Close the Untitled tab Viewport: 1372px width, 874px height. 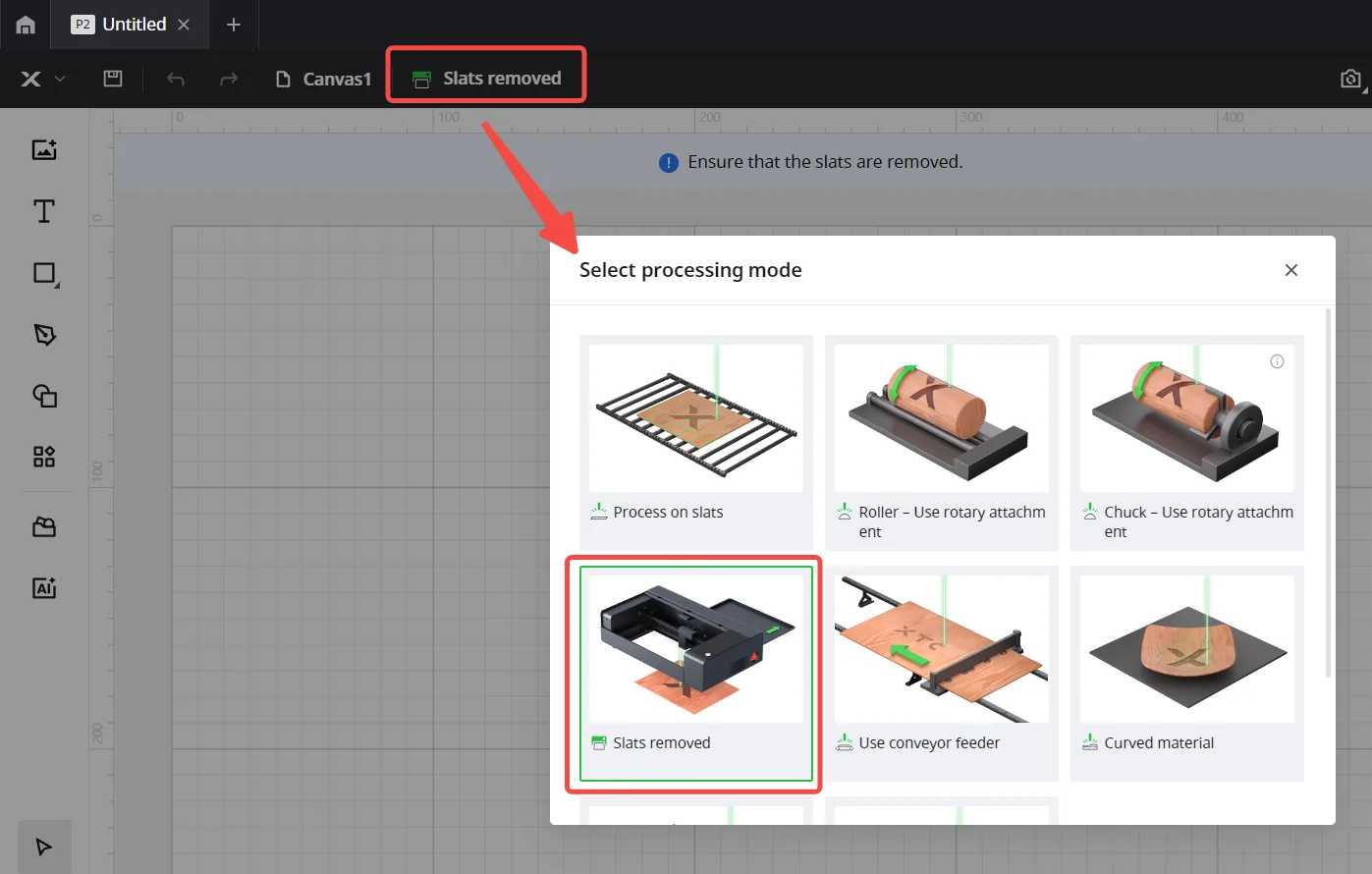click(184, 25)
